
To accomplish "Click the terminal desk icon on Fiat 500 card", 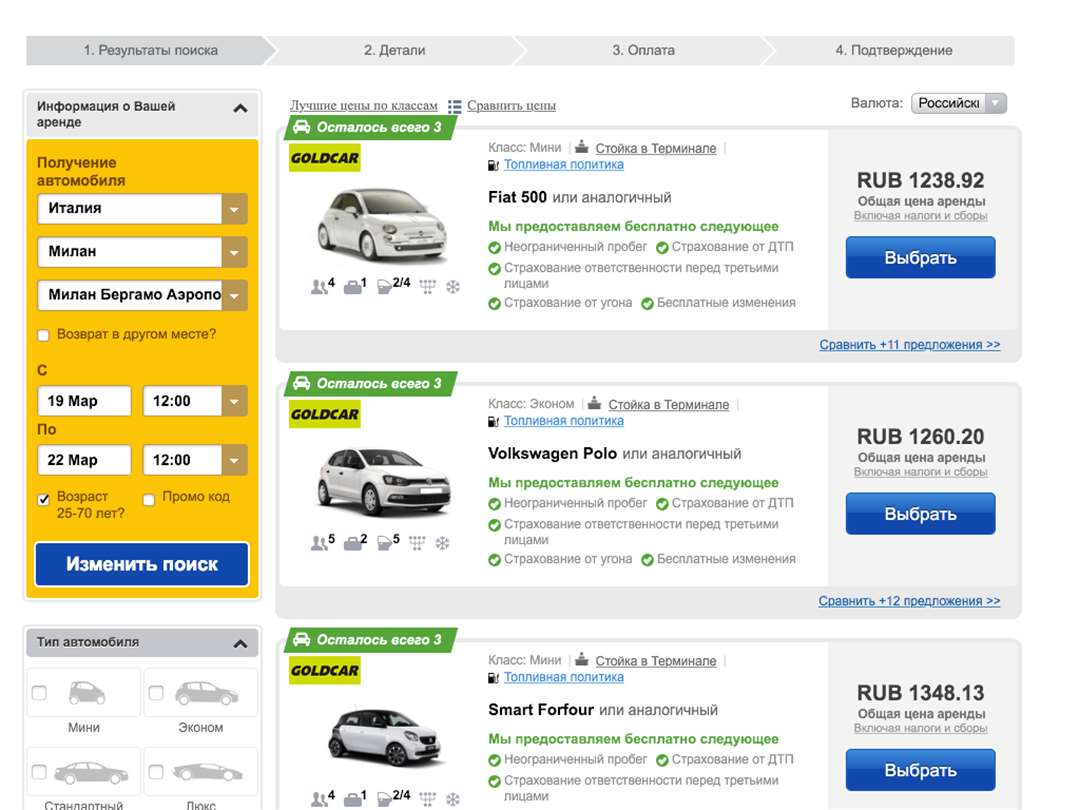I will coord(582,147).
